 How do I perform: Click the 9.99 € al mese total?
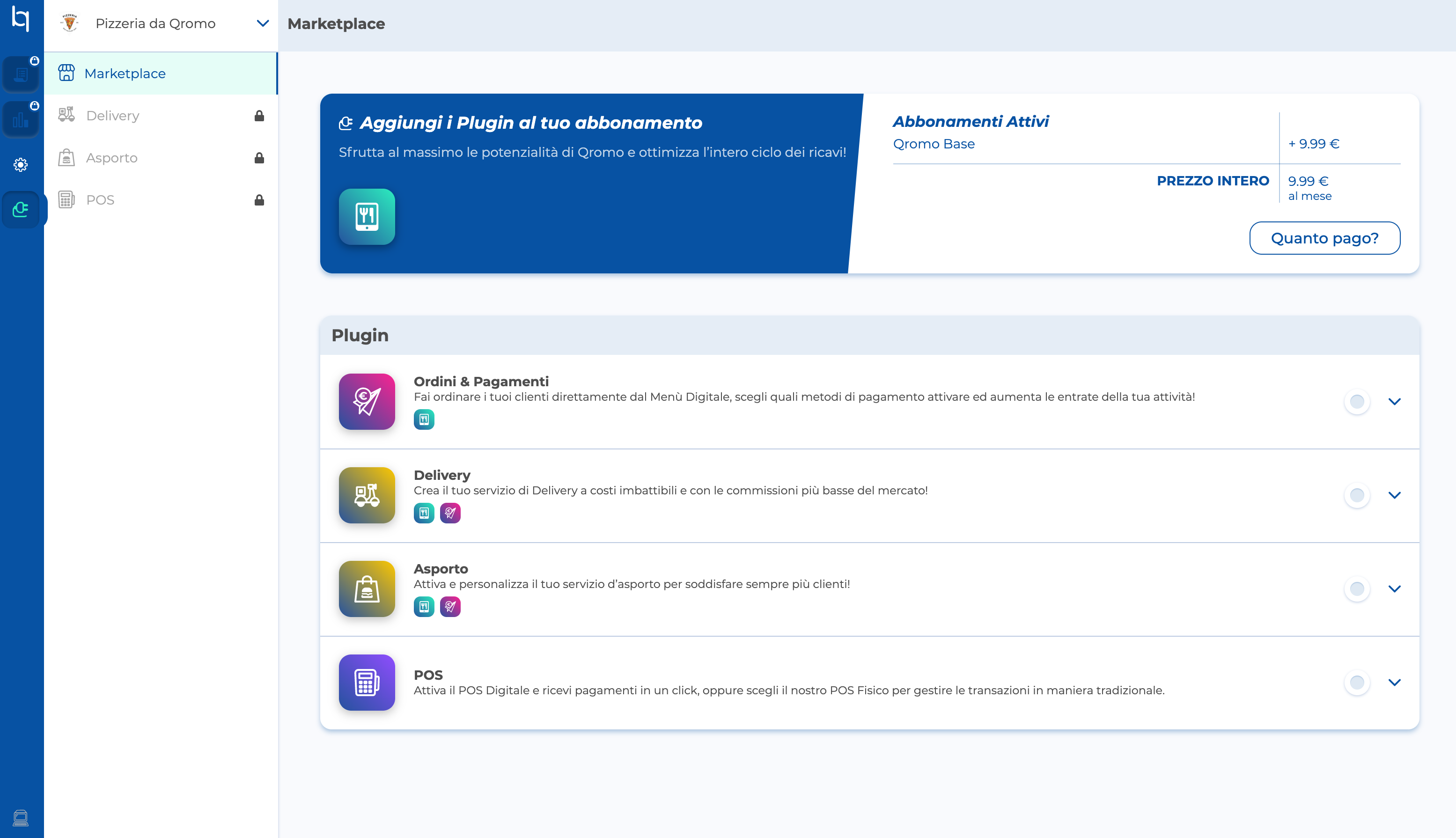pos(1309,188)
